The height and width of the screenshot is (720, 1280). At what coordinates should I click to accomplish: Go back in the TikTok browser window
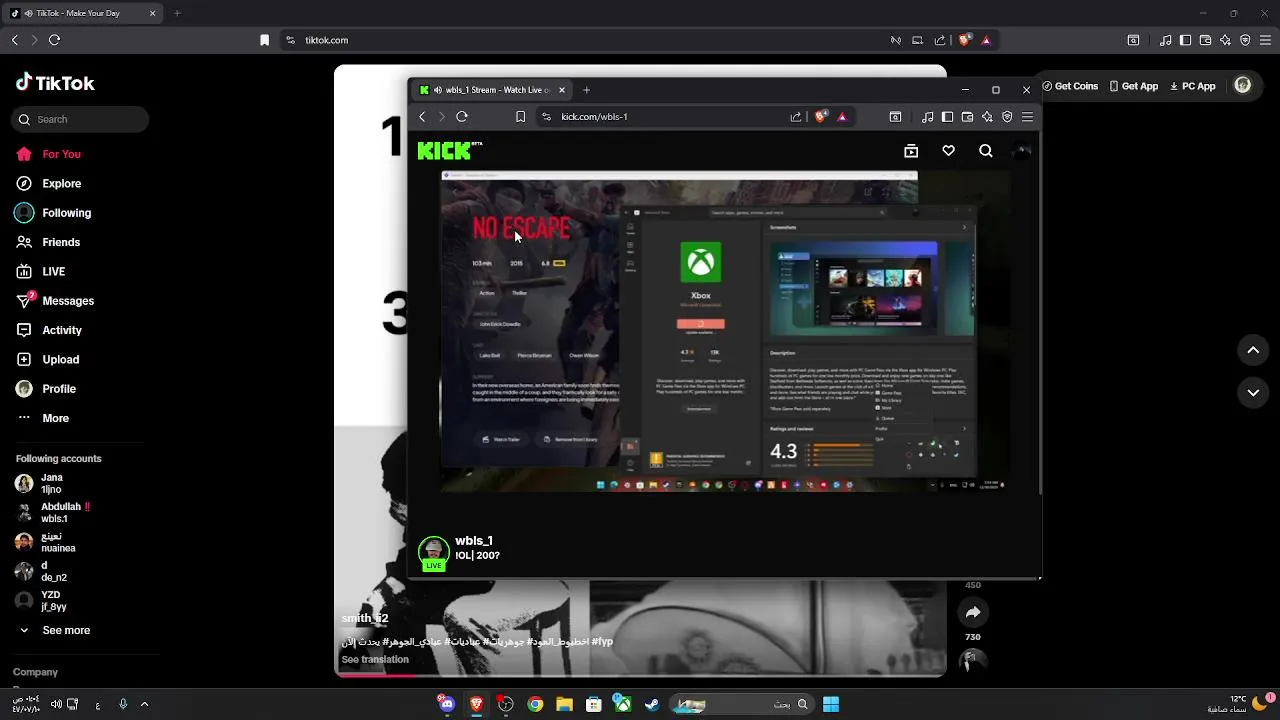[x=14, y=40]
